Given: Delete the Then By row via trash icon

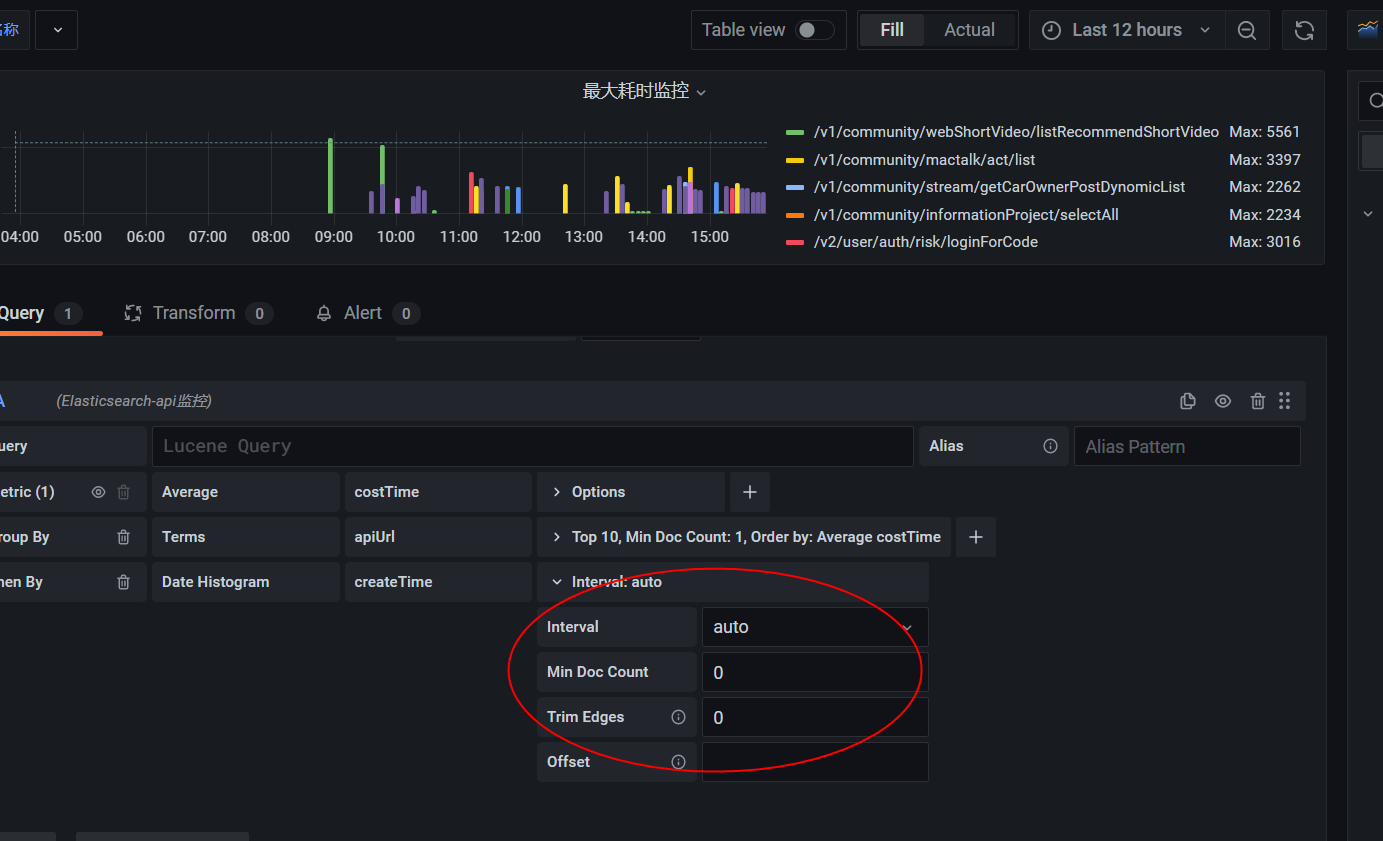Looking at the screenshot, I should tap(124, 582).
